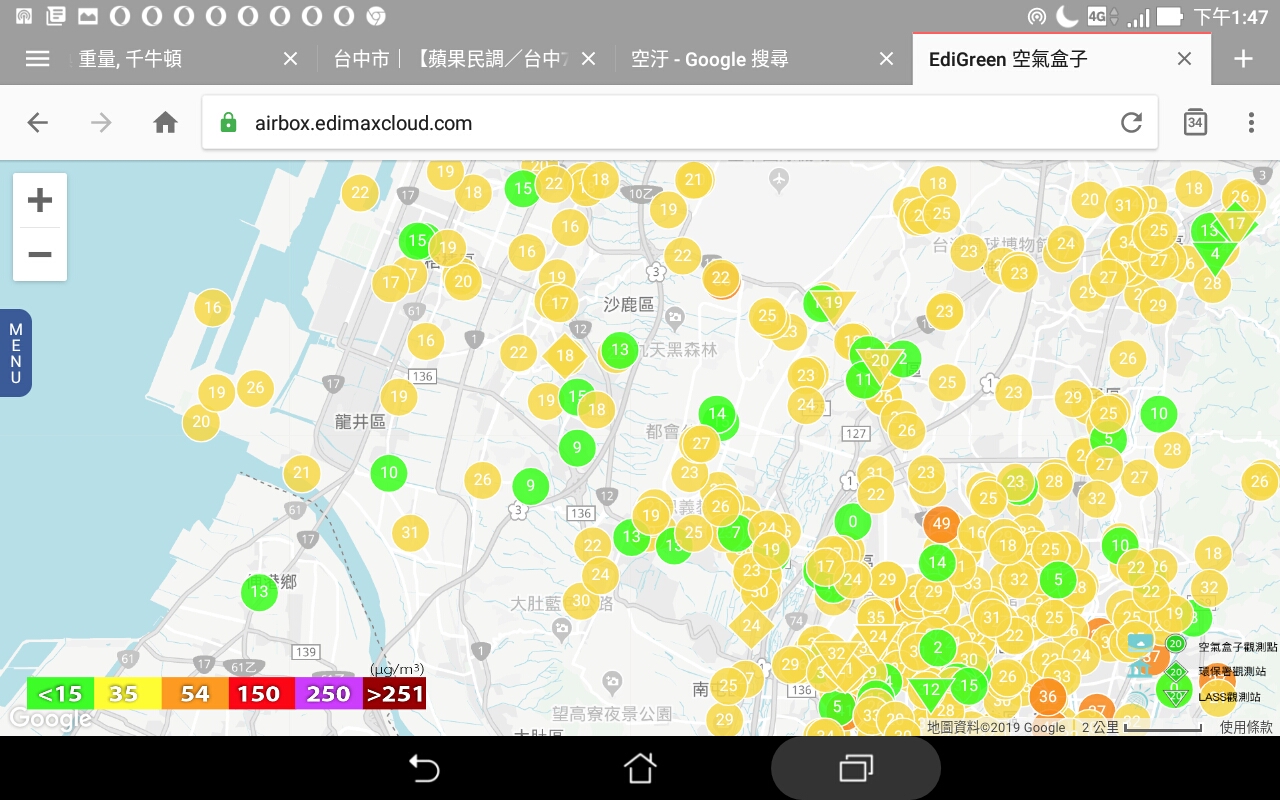Select the orange 36 sensor marker
The height and width of the screenshot is (800, 1280).
(1047, 696)
